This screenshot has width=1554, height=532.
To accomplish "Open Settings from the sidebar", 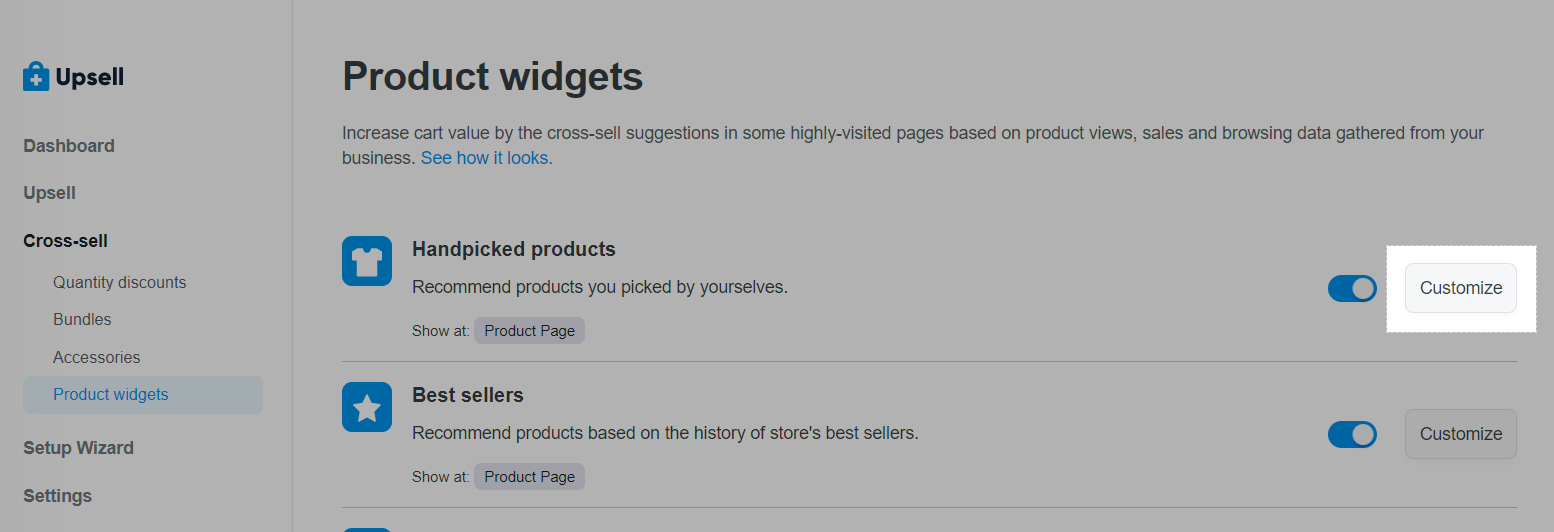I will click(58, 496).
